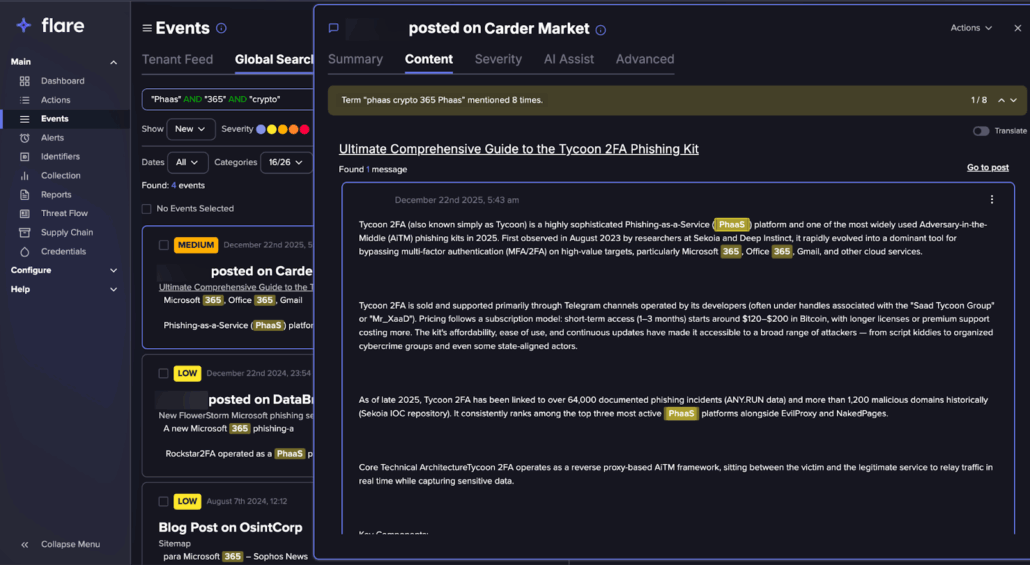1030x565 pixels.
Task: Open the Dashboard sidebar icon
Action: 25,81
